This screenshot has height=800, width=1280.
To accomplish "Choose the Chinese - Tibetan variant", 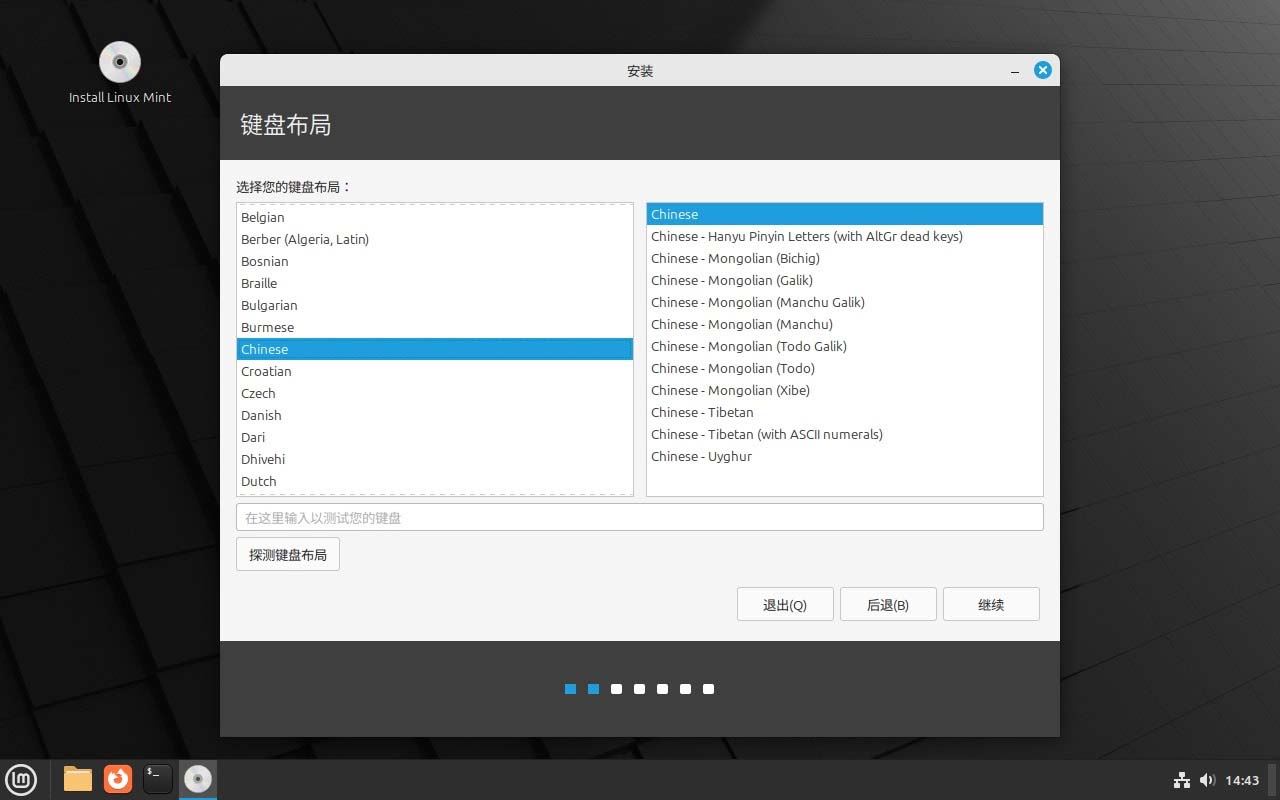I will tap(702, 412).
